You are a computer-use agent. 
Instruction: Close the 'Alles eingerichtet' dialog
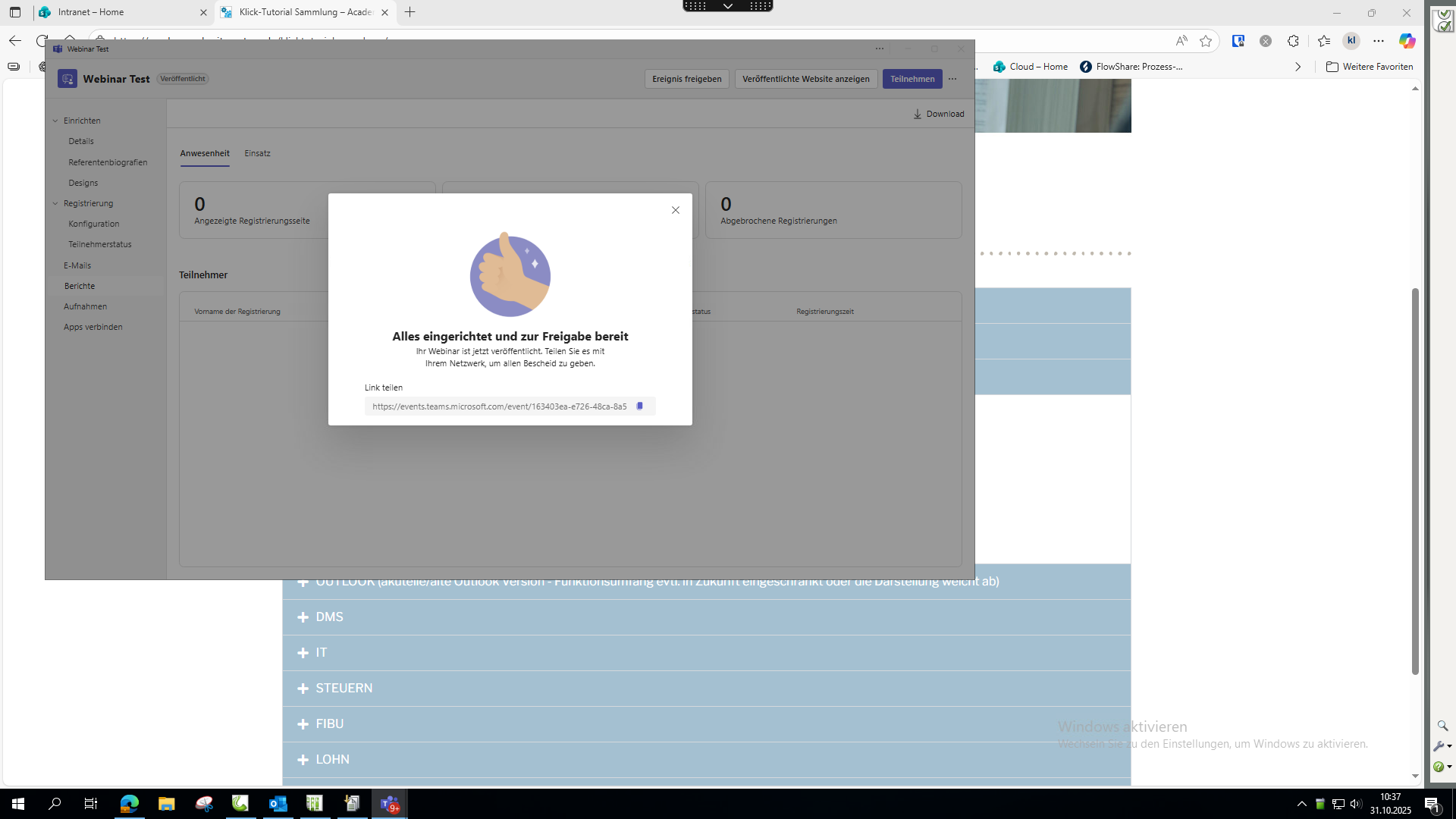(x=675, y=210)
